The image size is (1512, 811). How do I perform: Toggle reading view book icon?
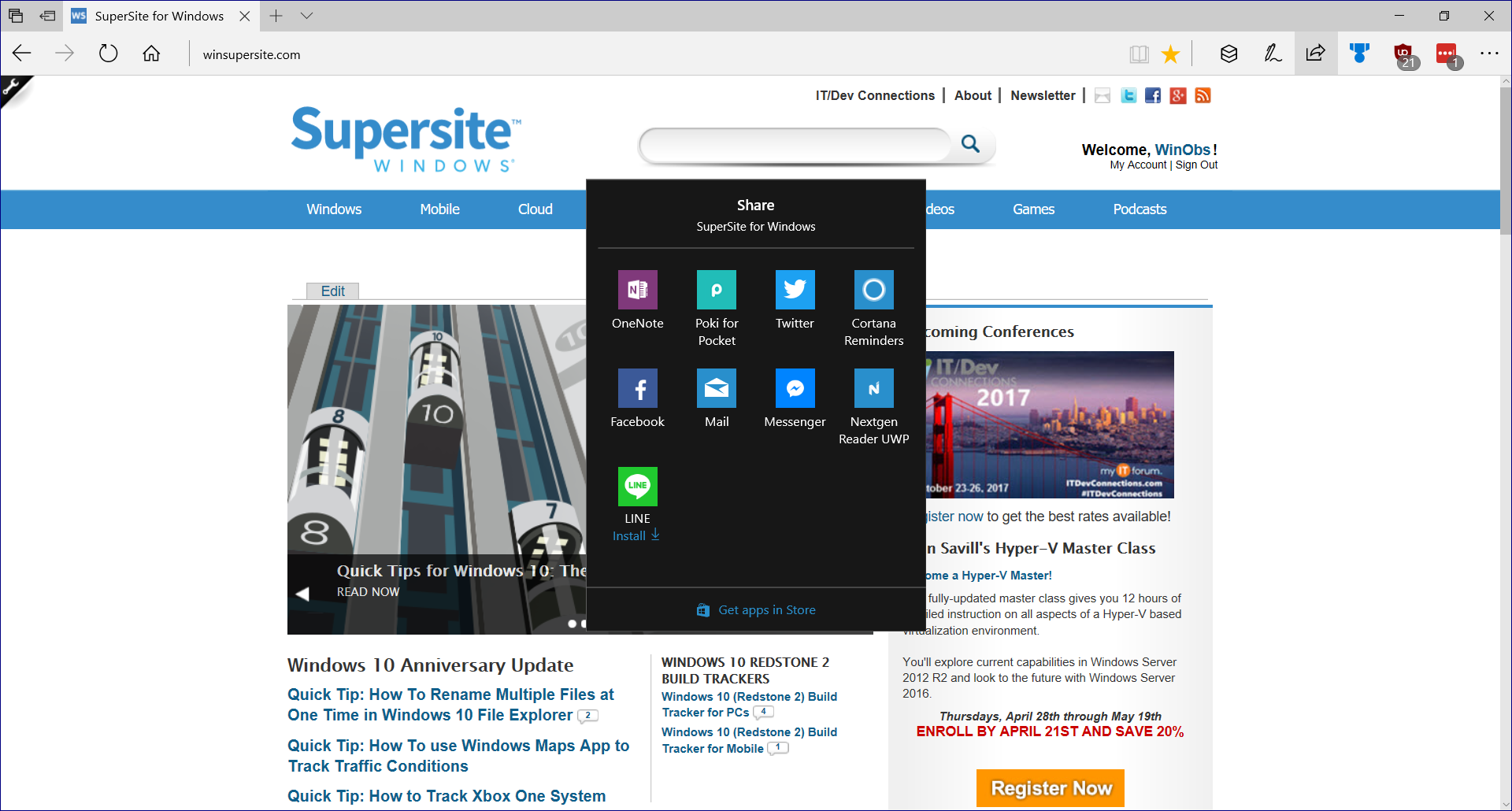click(1139, 54)
